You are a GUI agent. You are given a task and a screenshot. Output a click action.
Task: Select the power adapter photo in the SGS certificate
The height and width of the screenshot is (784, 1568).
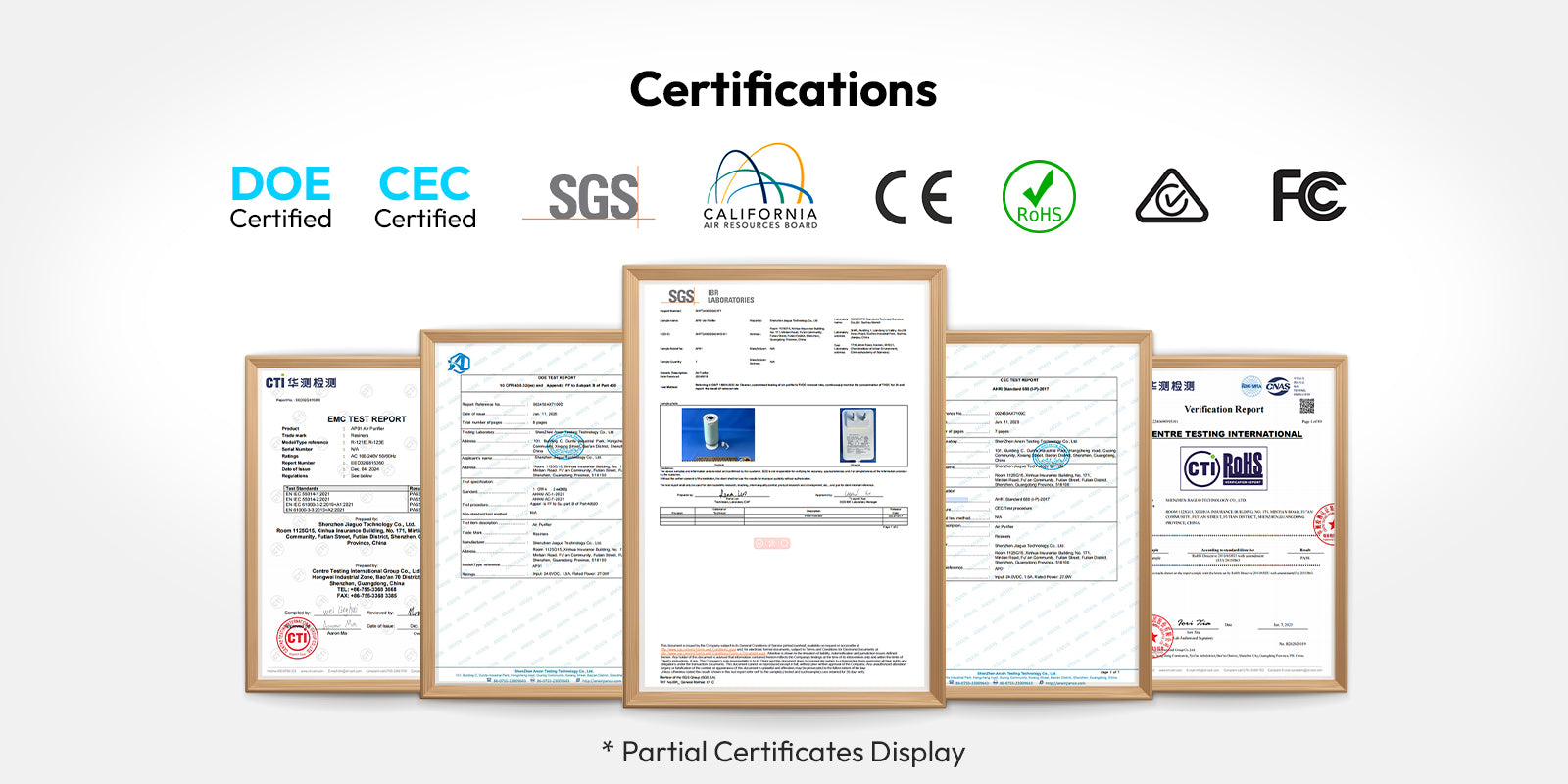[858, 435]
